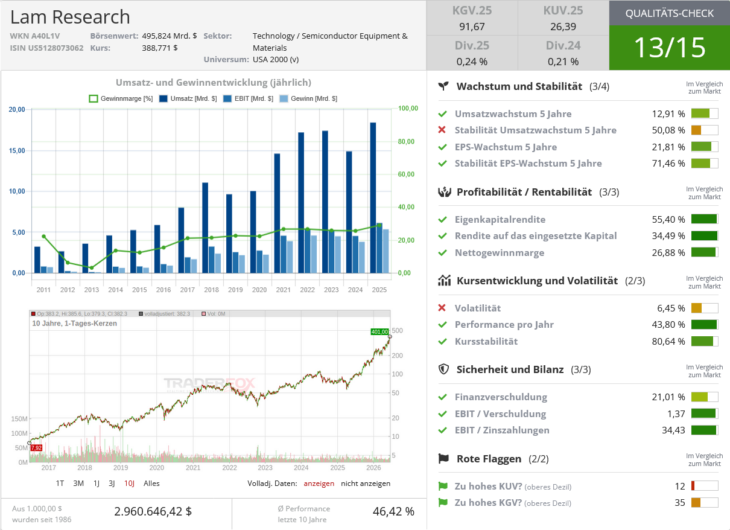The width and height of the screenshot is (730, 530).
Task: Click the QUALITÄTS-CHECK header
Action: (669, 13)
